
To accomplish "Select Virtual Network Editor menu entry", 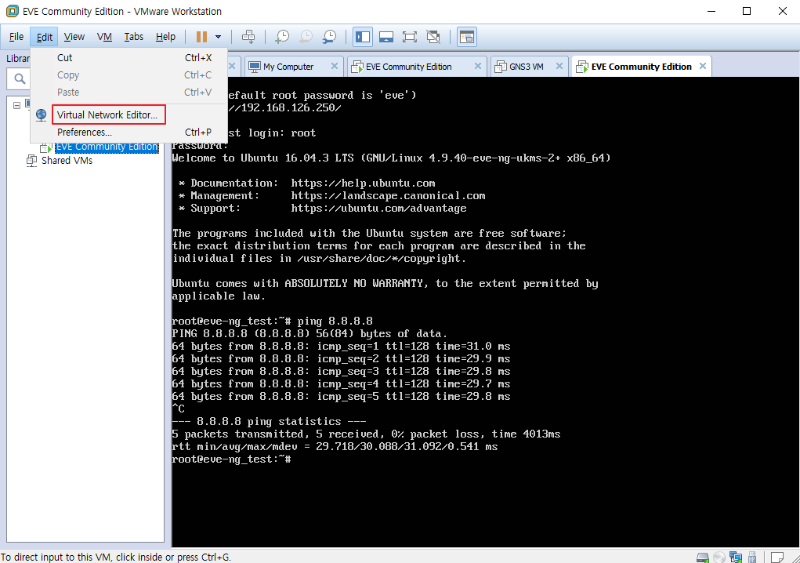I will tap(106, 115).
